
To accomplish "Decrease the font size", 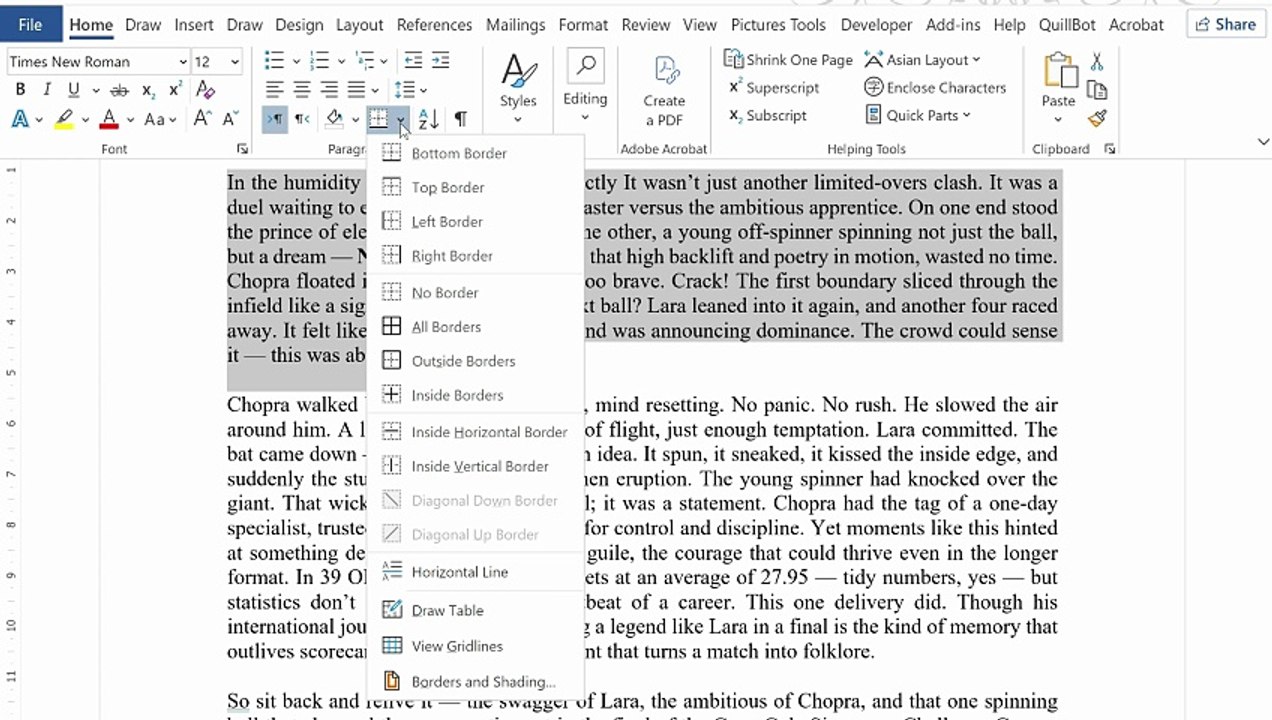I will [x=230, y=119].
